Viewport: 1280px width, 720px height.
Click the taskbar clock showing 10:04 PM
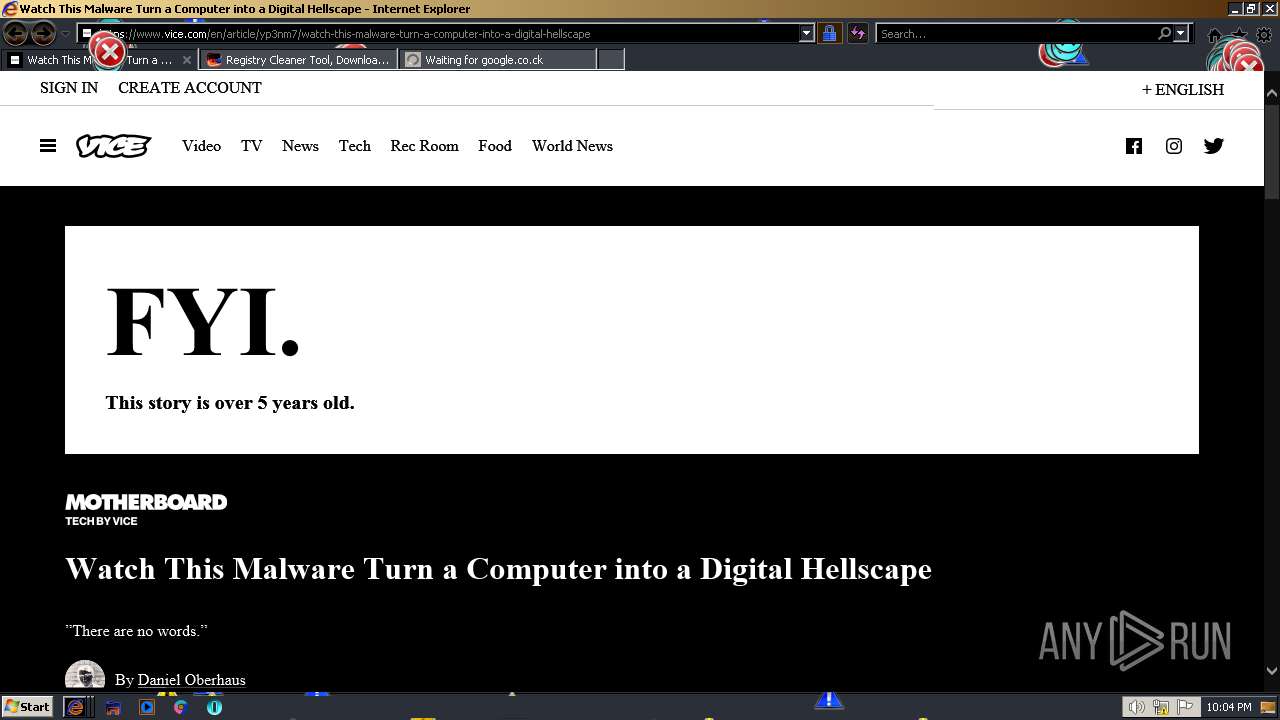pos(1229,707)
